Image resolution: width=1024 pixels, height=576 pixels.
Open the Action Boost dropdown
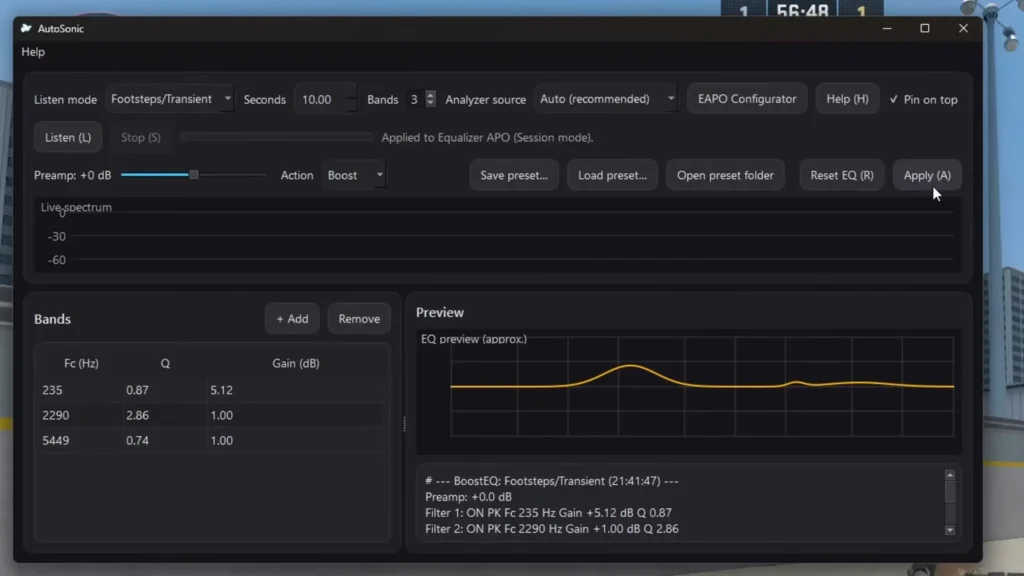(353, 175)
